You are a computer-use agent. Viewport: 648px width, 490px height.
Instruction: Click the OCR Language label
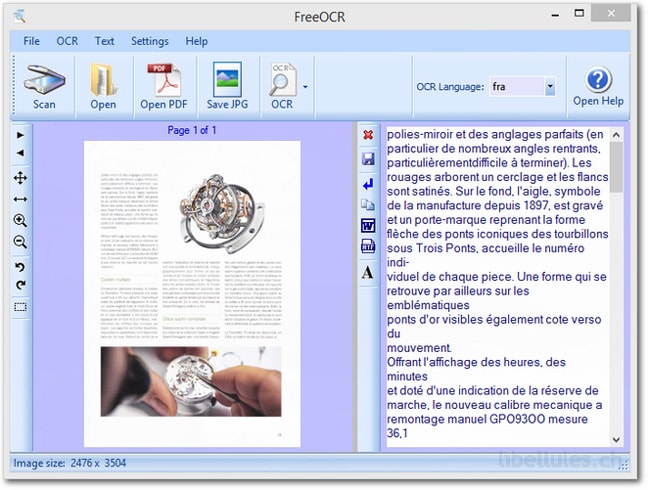(x=450, y=87)
